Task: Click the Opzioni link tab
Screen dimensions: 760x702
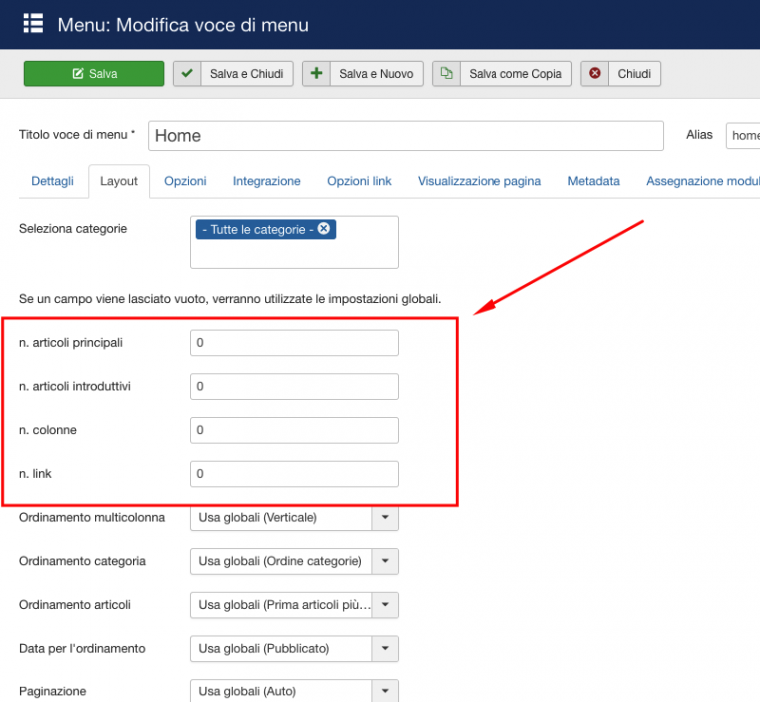Action: coord(359,181)
